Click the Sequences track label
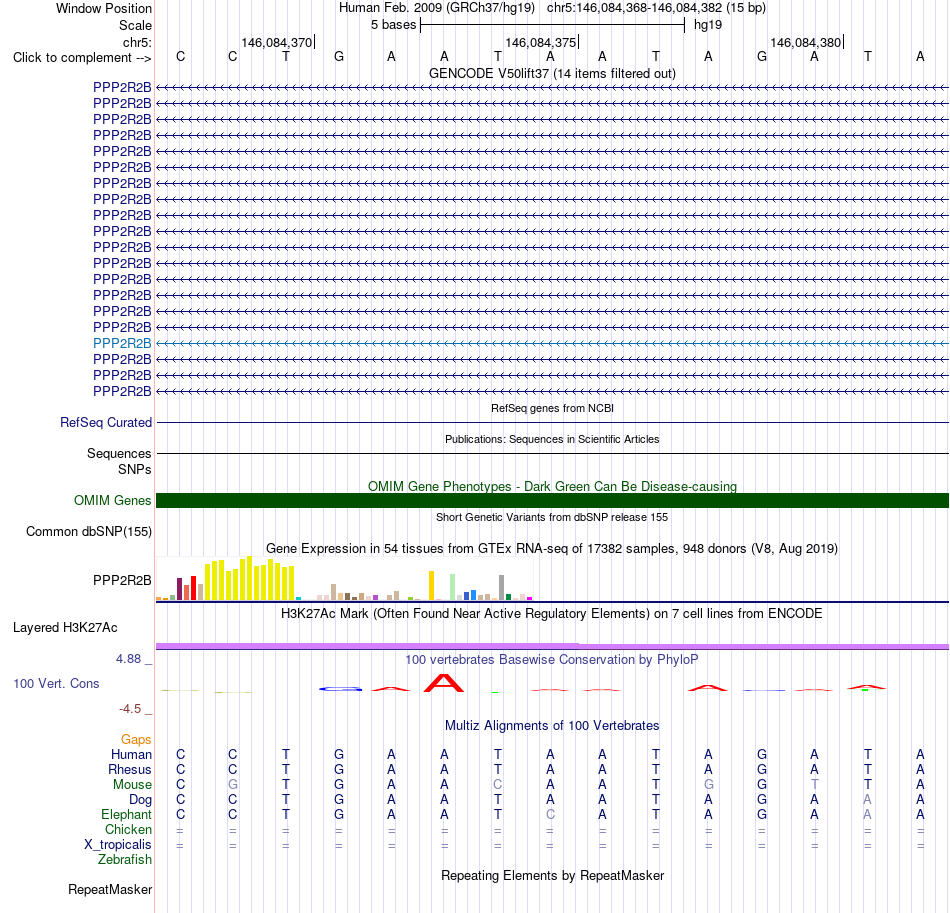The image size is (950, 913). coord(119,453)
